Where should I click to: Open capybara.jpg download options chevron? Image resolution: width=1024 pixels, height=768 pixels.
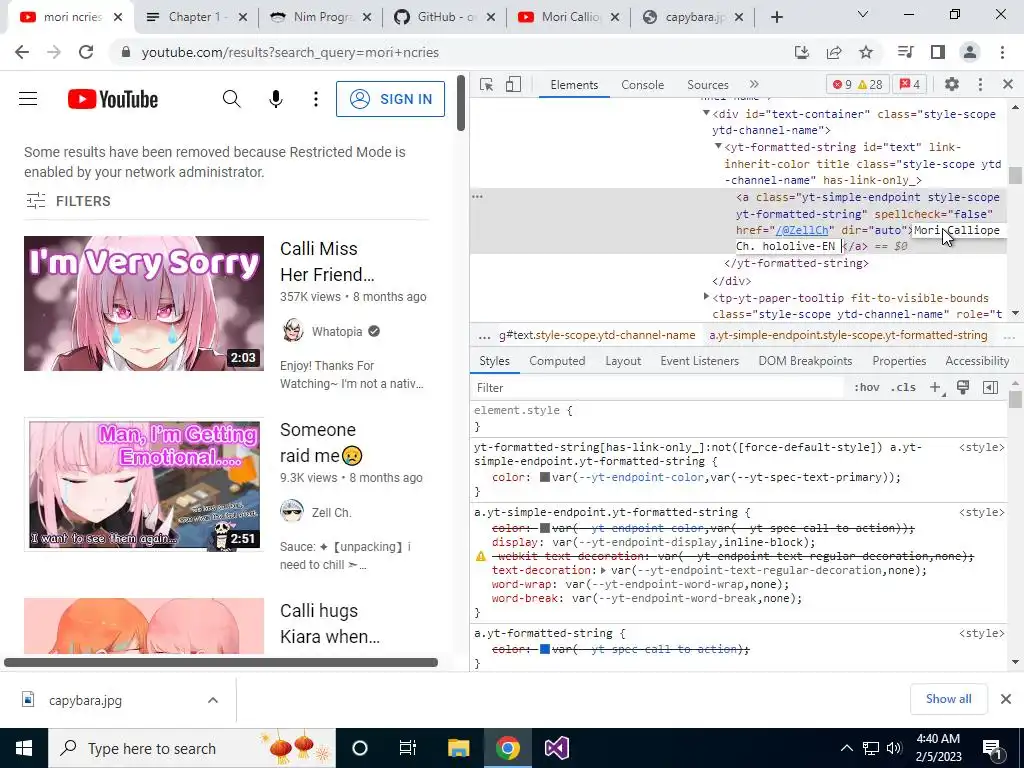(213, 700)
